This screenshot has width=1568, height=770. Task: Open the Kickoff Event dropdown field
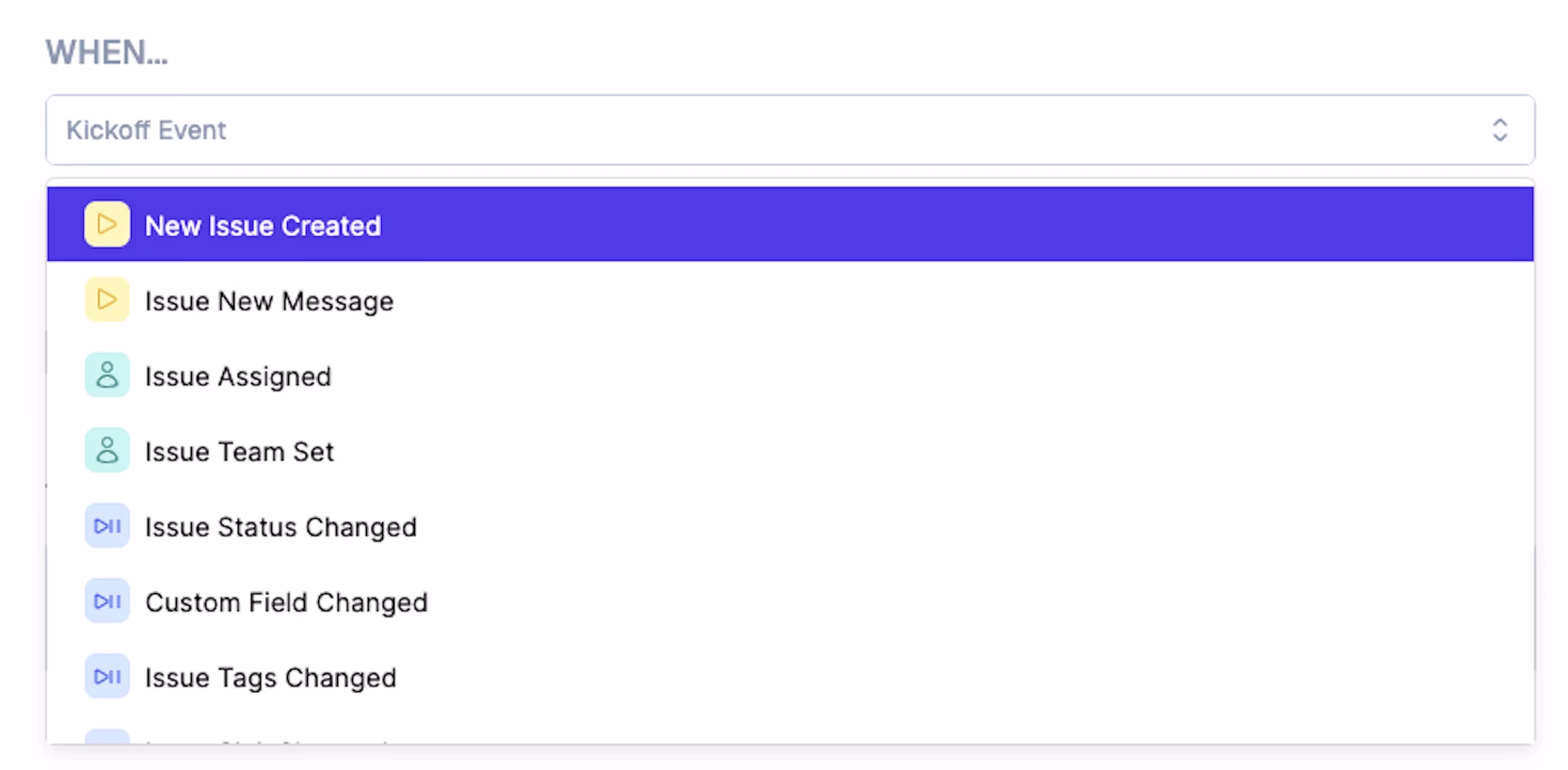pyautogui.click(x=791, y=130)
